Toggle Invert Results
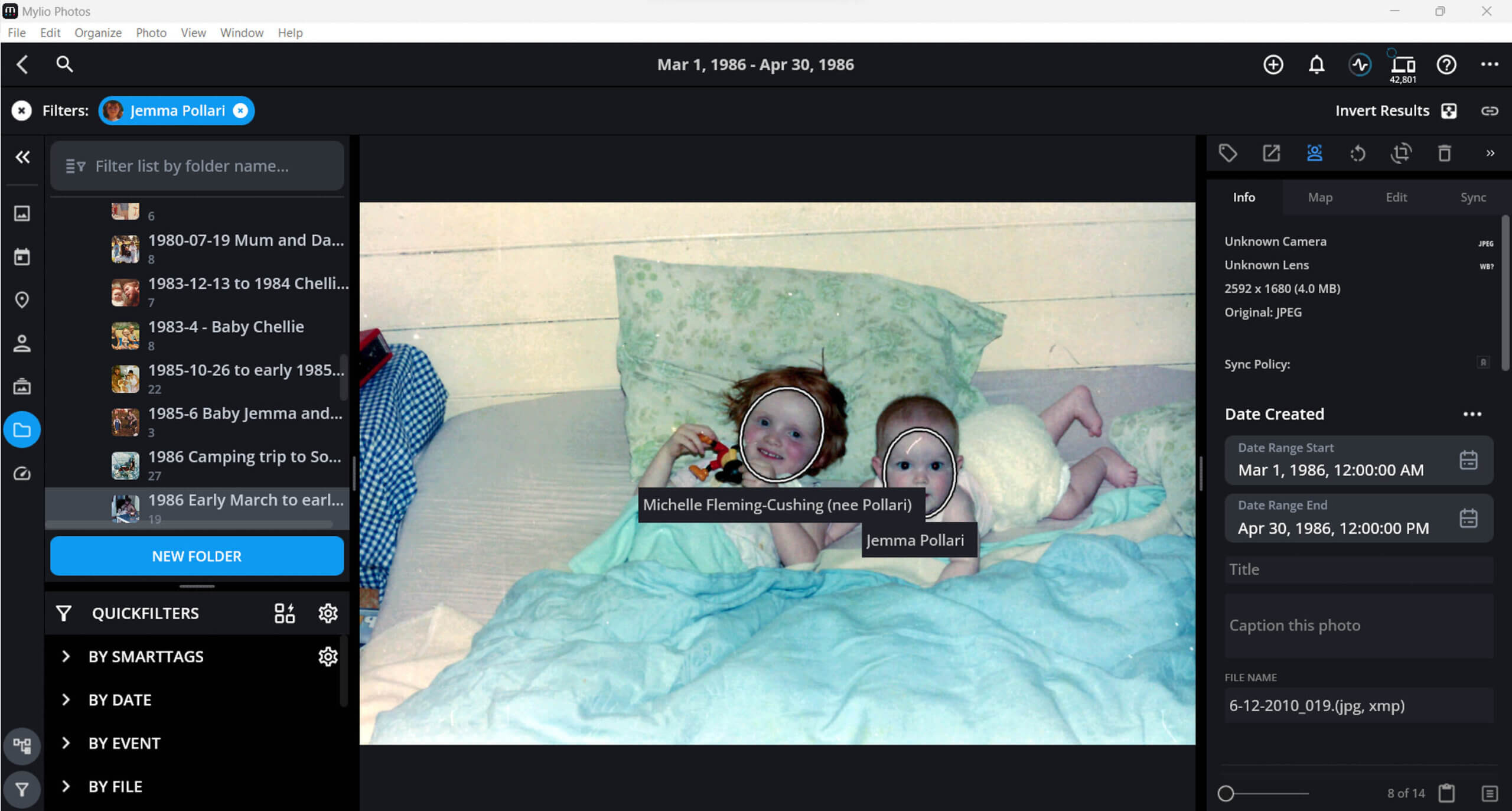1512x811 pixels. [x=1448, y=111]
